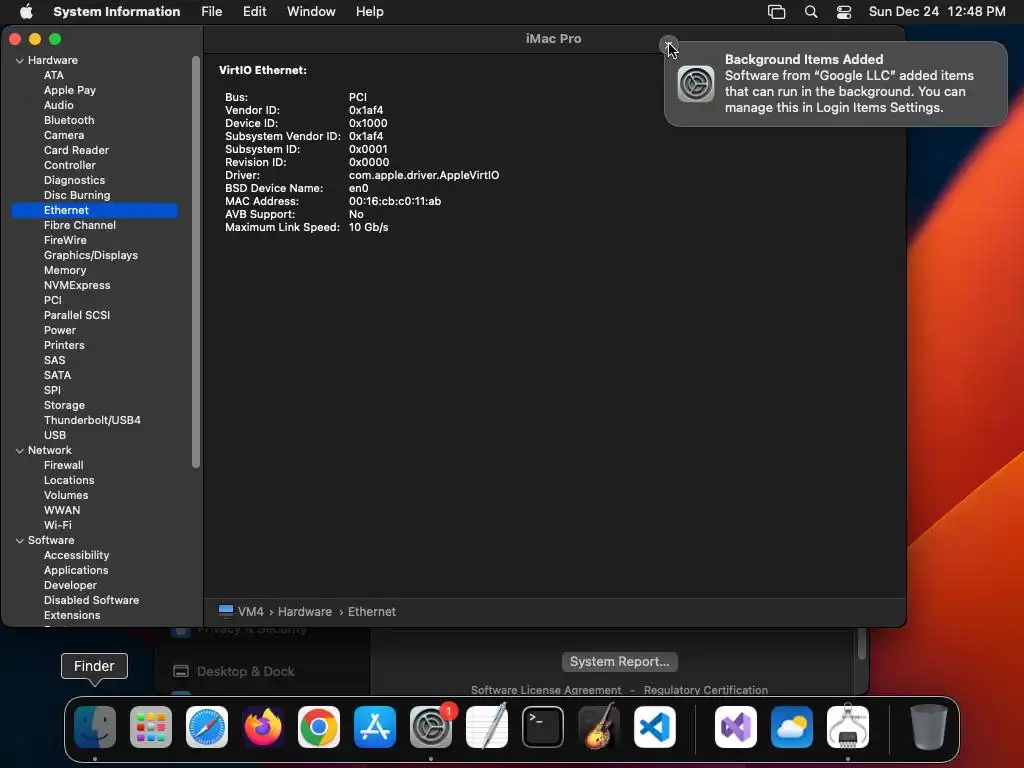
Task: Select Extensions in the sidebar
Action: point(72,616)
